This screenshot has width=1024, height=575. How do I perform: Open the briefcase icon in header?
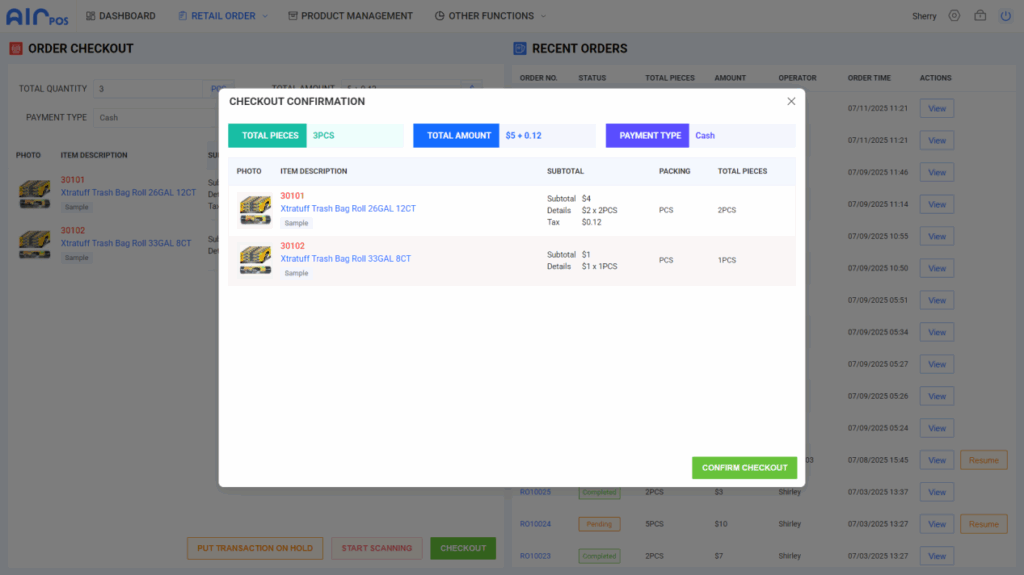pos(980,16)
